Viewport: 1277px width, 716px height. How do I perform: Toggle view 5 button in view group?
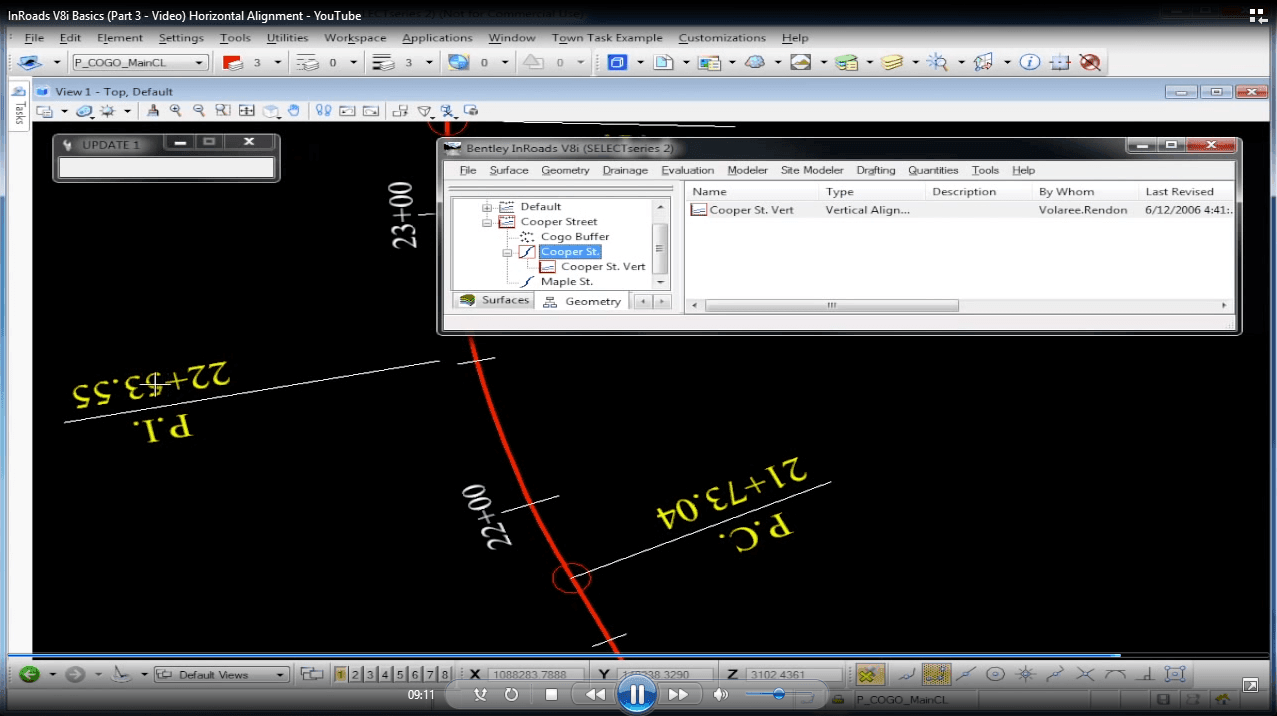pyautogui.click(x=400, y=675)
